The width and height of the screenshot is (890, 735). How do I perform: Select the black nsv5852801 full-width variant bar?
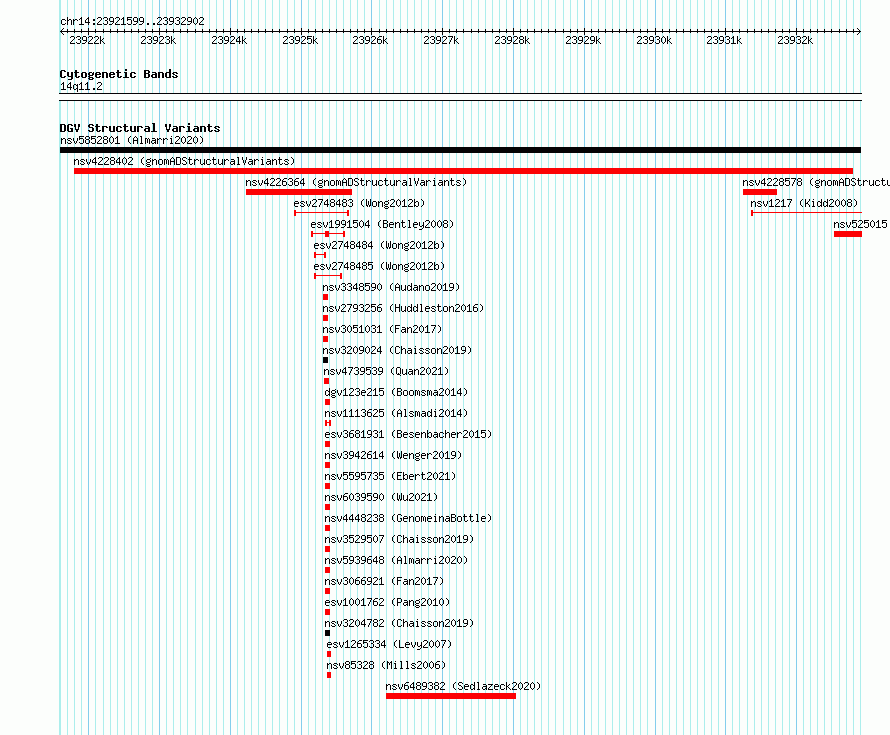tap(460, 150)
